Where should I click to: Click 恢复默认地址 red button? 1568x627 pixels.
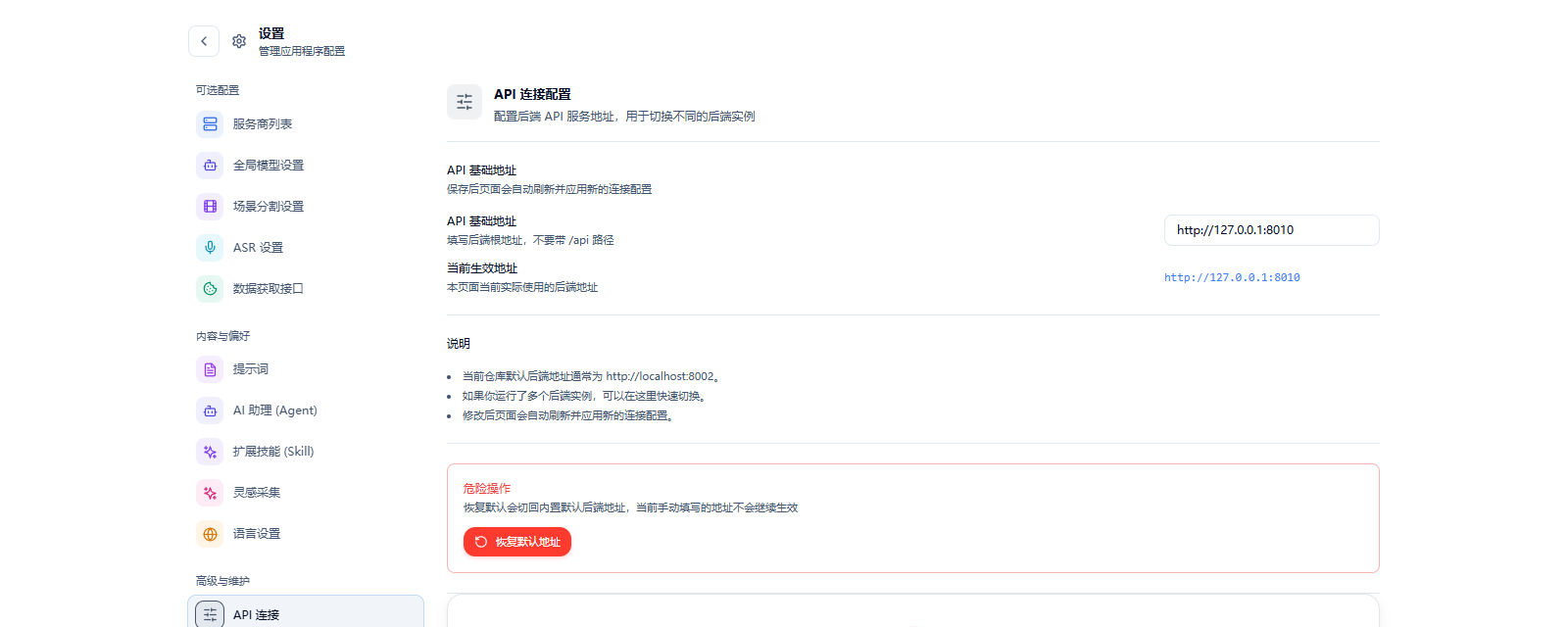pyautogui.click(x=517, y=542)
